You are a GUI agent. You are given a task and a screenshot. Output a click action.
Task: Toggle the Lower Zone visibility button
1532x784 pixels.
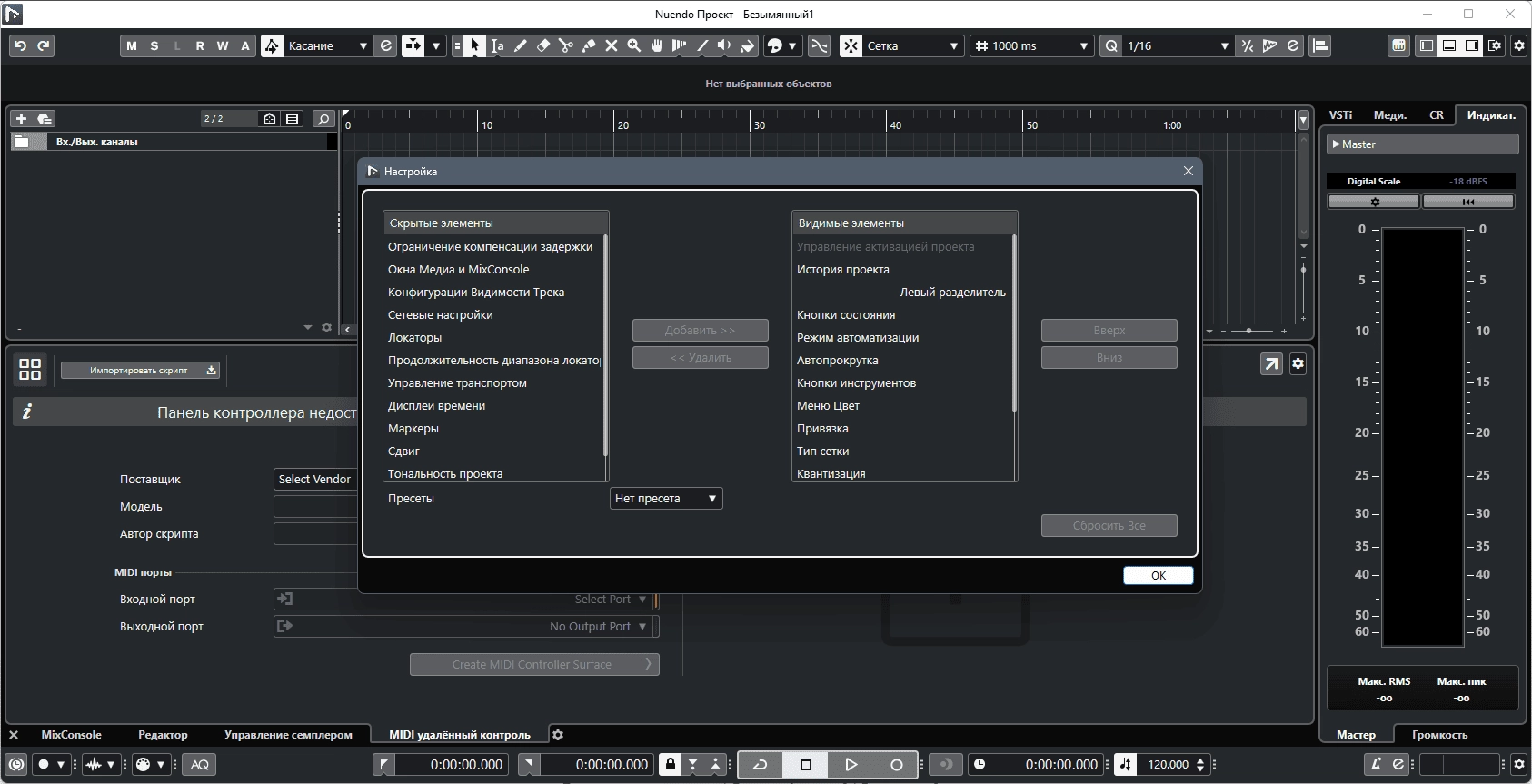tap(1449, 45)
